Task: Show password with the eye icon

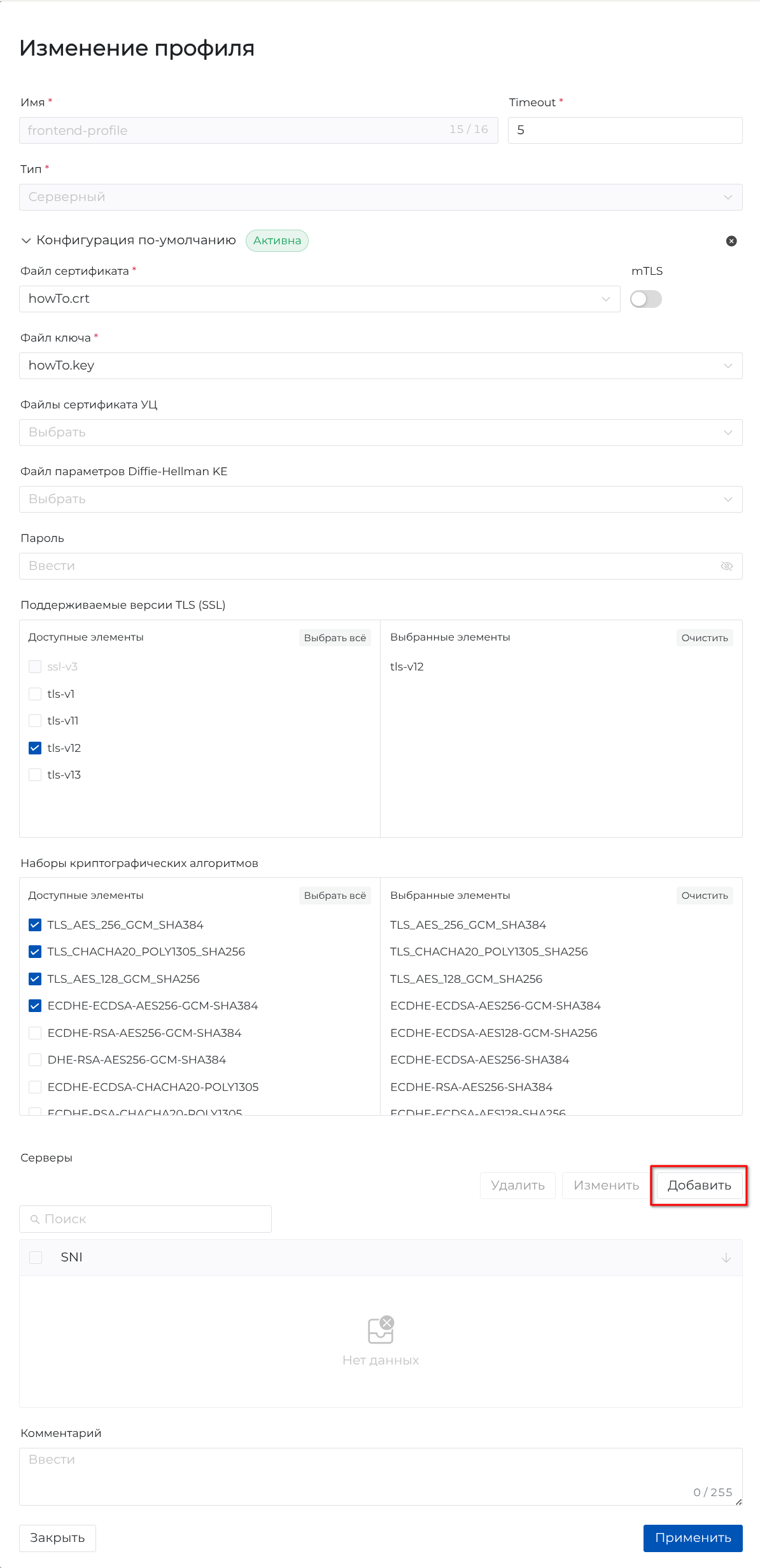Action: pyautogui.click(x=726, y=566)
